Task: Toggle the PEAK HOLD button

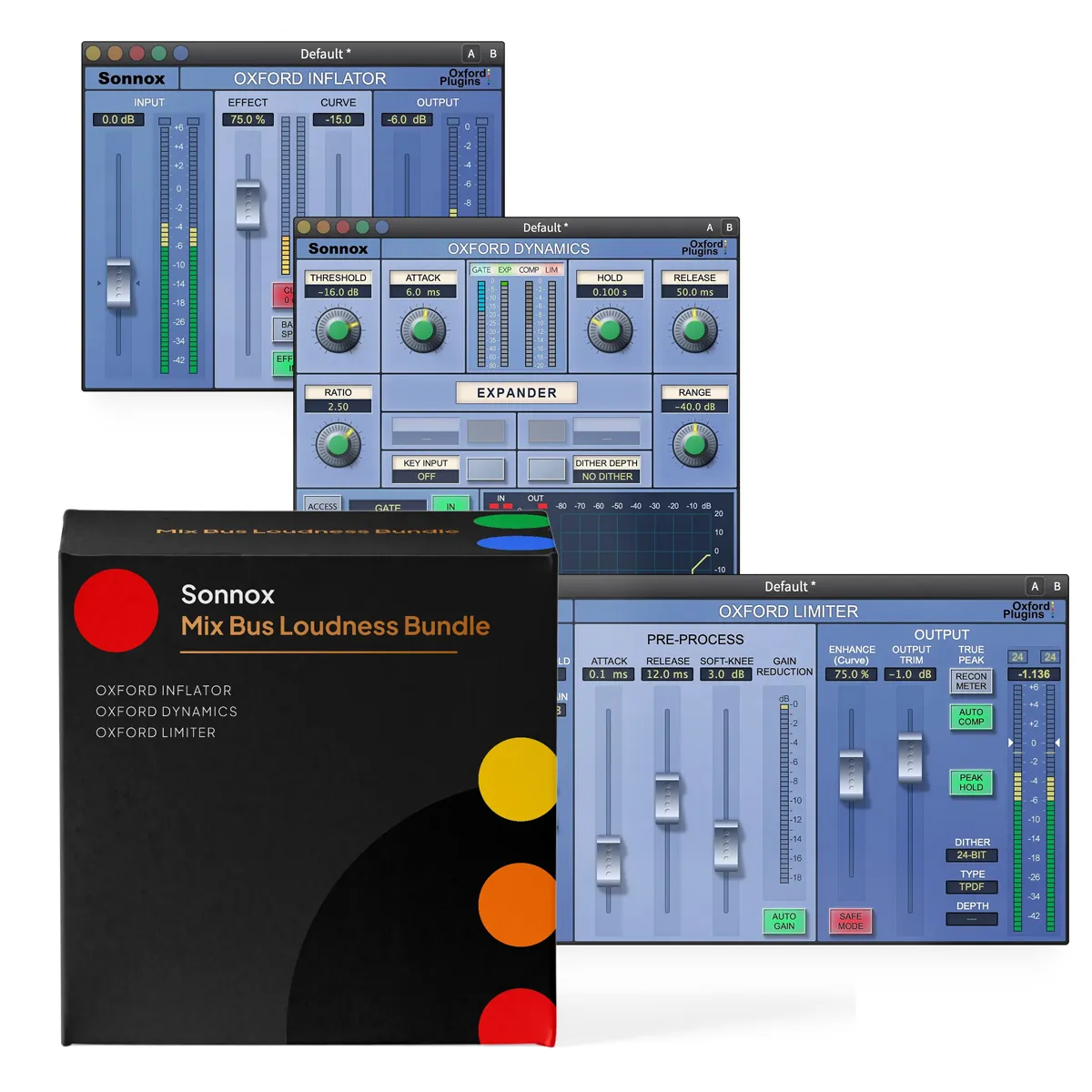Action: click(971, 783)
